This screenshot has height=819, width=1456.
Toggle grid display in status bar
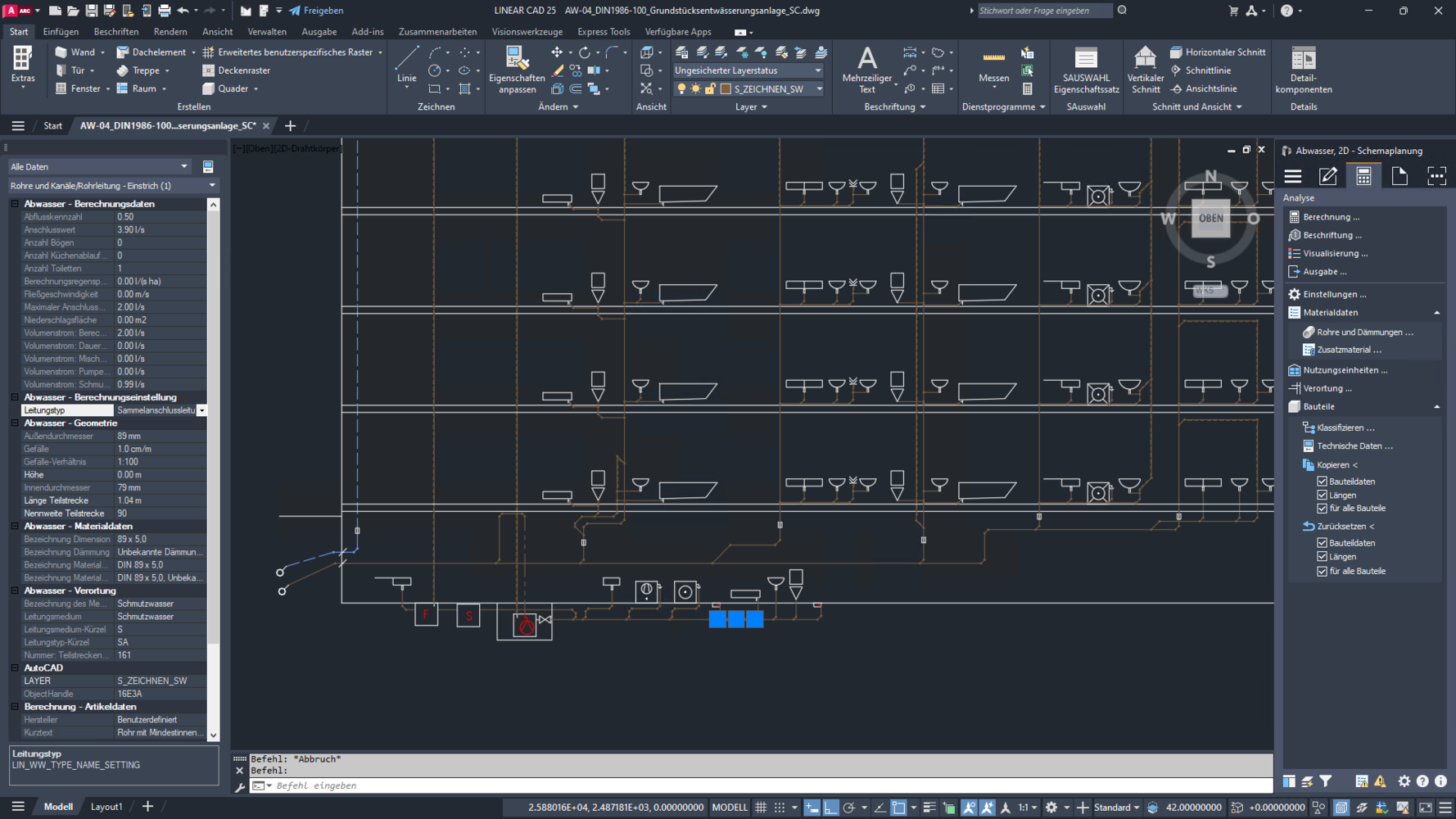click(761, 807)
